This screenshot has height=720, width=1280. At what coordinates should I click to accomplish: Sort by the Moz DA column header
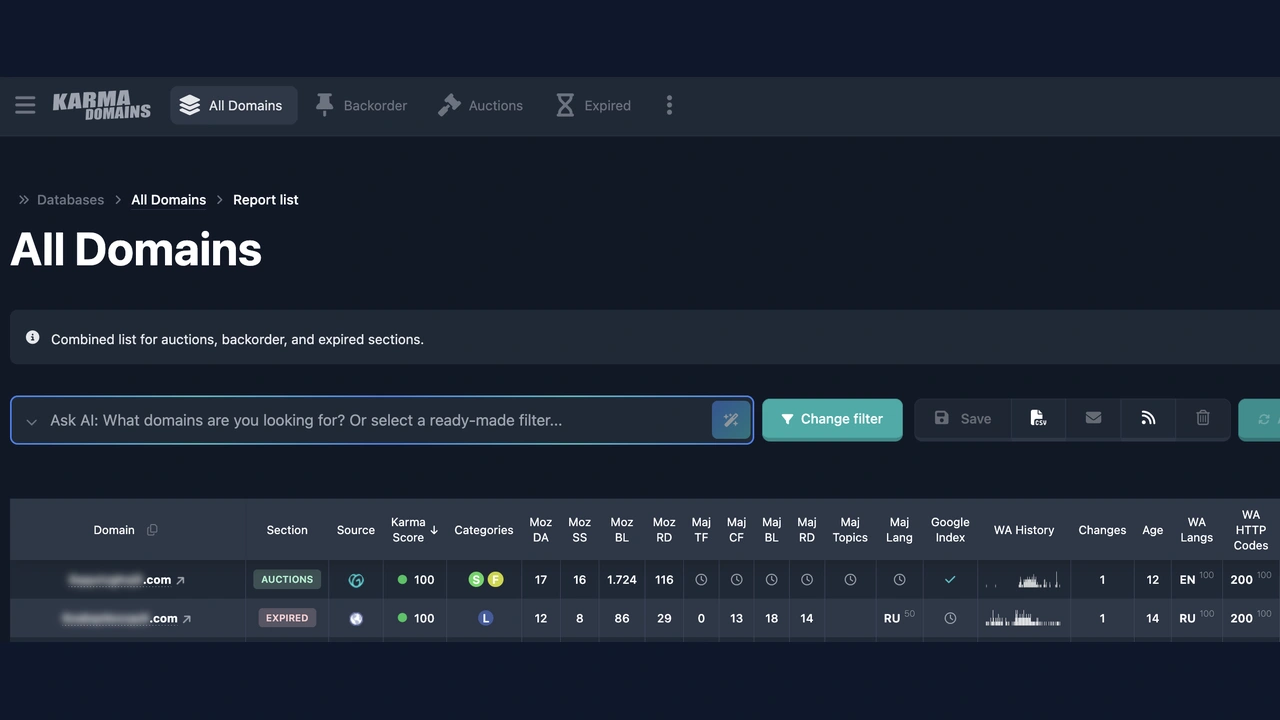coord(541,530)
